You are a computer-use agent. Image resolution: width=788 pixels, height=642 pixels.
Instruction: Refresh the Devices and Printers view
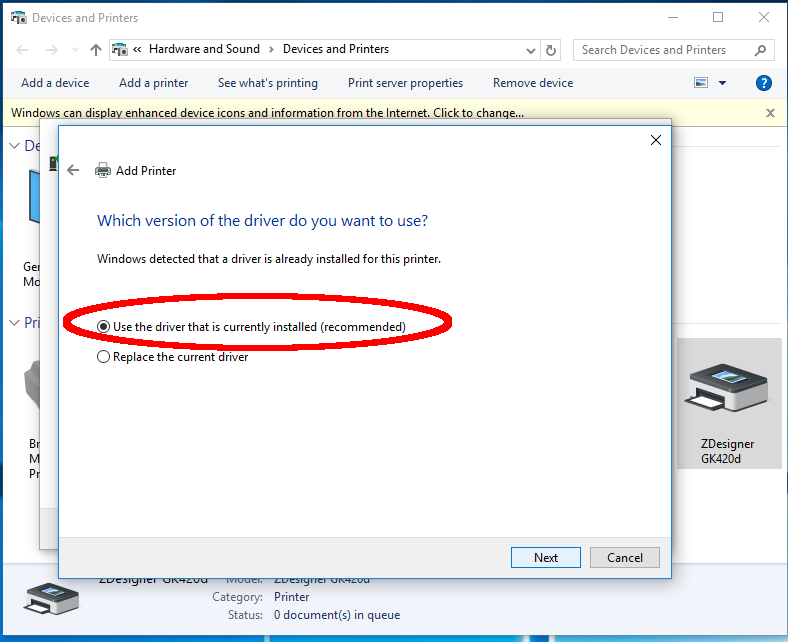(551, 50)
